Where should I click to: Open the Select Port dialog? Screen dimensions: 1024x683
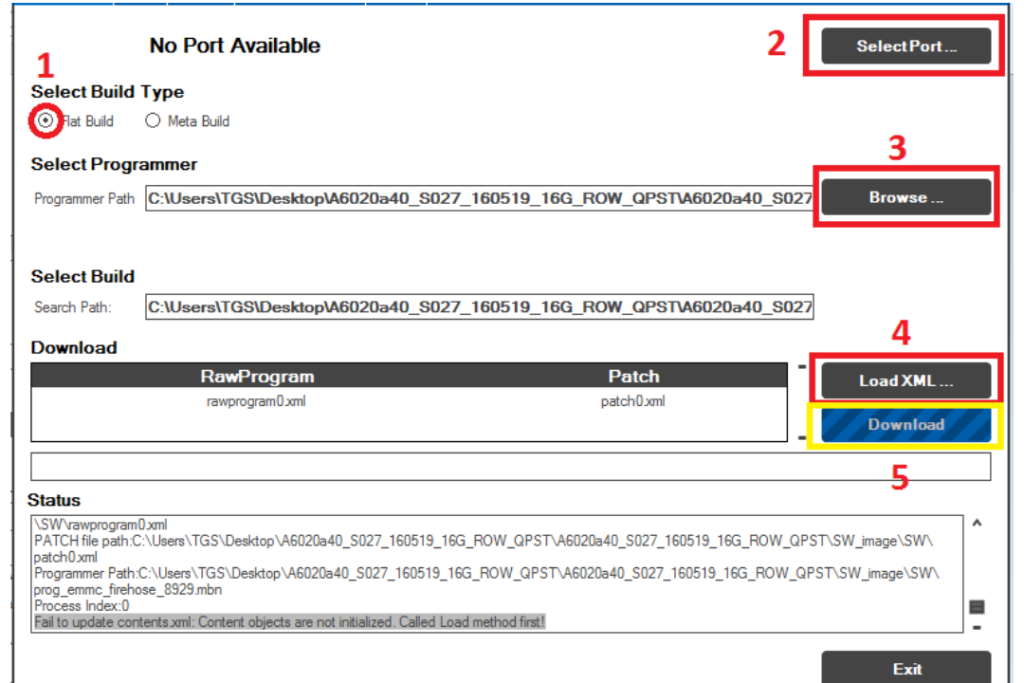click(x=906, y=46)
